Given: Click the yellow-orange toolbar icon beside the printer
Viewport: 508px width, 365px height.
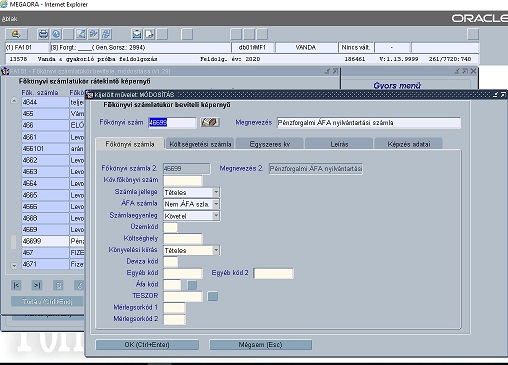Looking at the screenshot, I should coord(16,34).
